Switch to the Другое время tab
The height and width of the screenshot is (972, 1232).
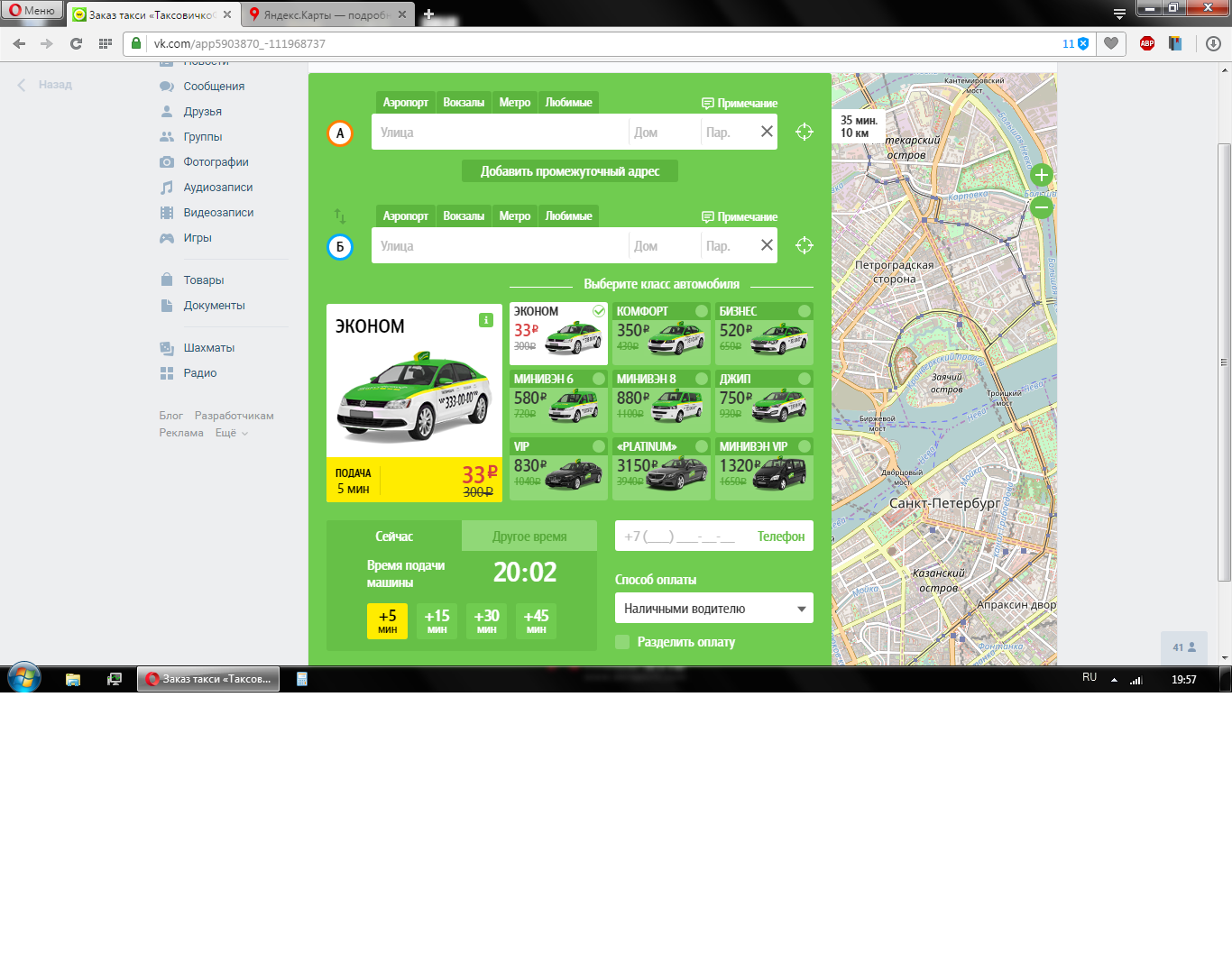click(x=529, y=536)
